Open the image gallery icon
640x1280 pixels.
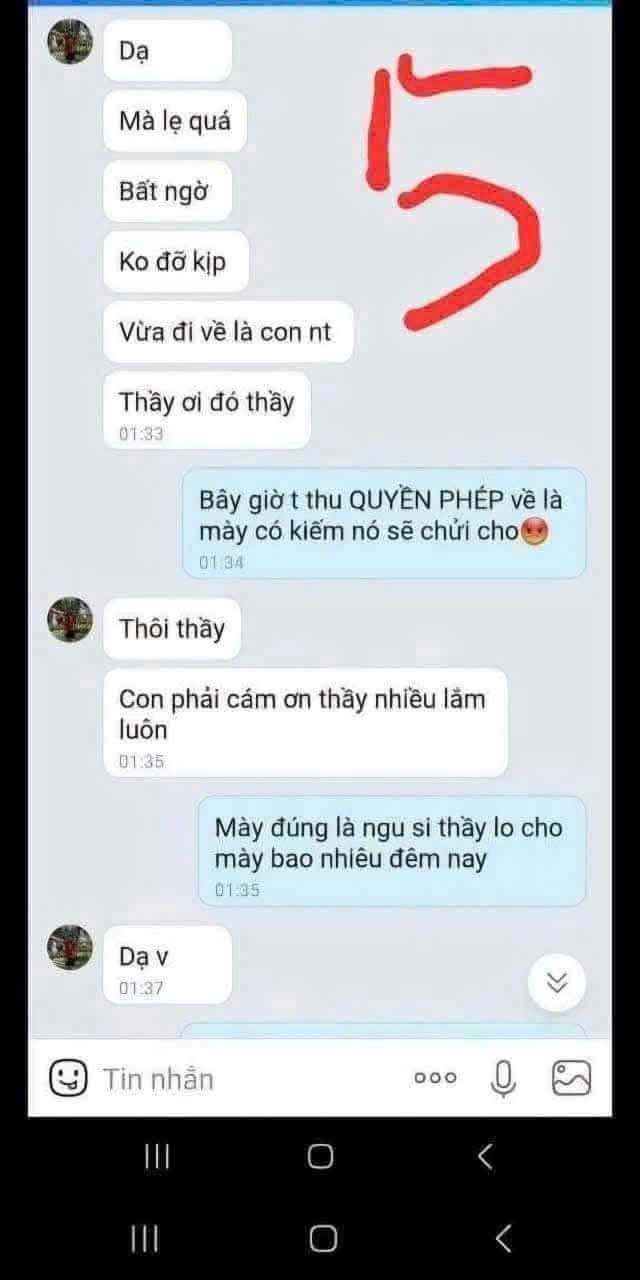572,1077
